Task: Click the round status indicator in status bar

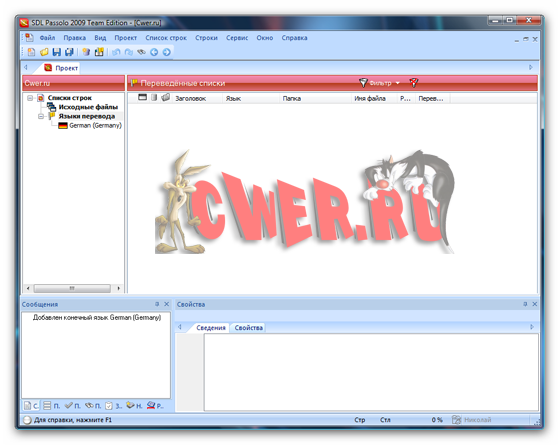Action: point(27,420)
